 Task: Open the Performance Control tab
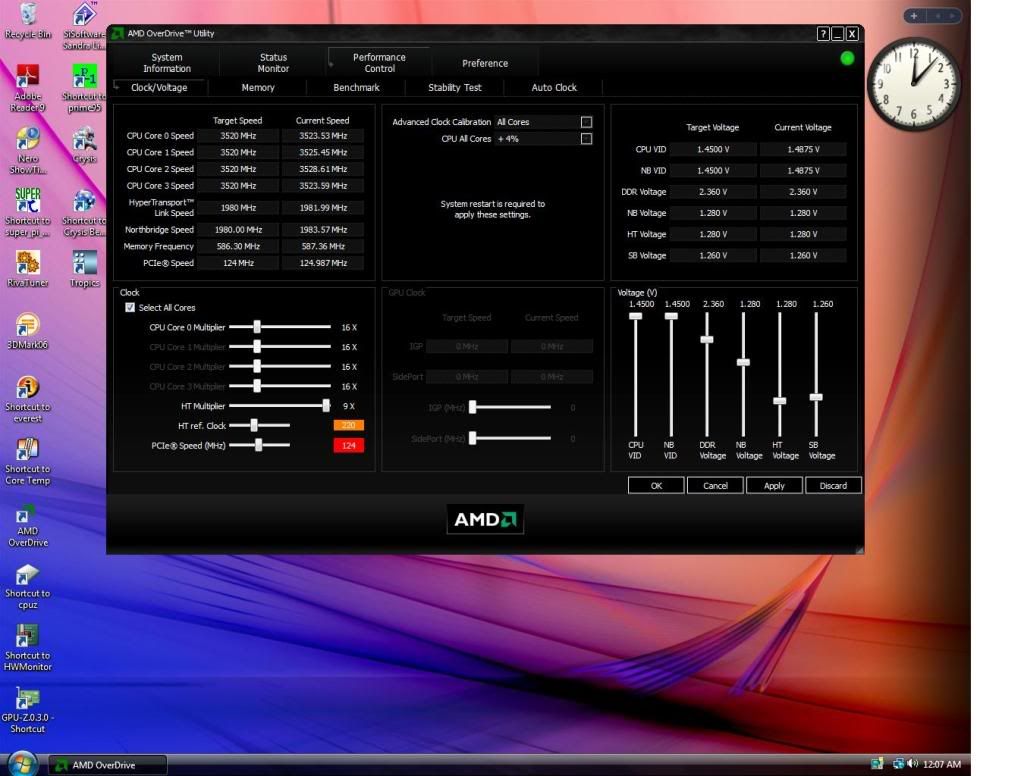[379, 63]
